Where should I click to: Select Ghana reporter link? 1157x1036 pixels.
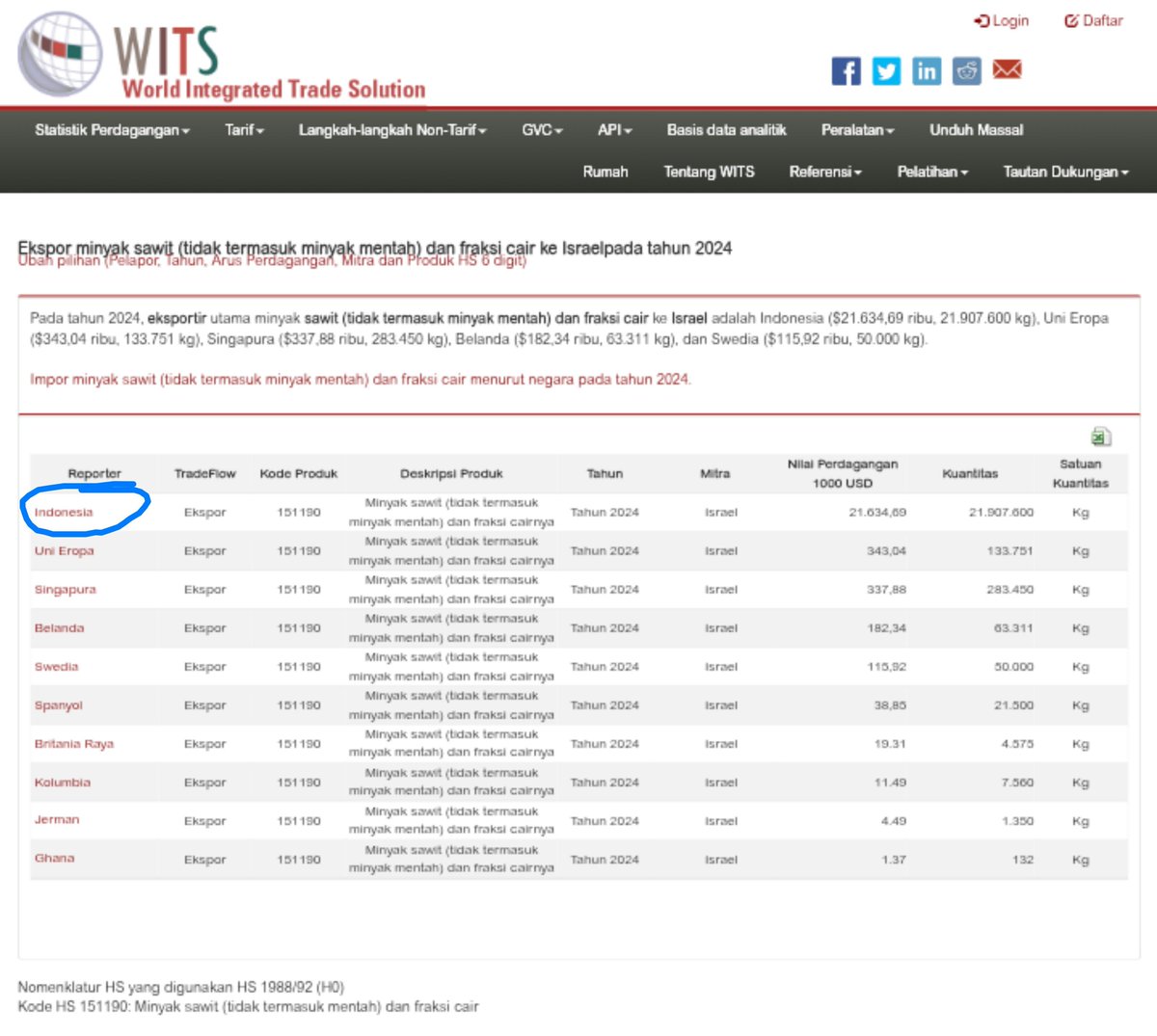coord(54,859)
